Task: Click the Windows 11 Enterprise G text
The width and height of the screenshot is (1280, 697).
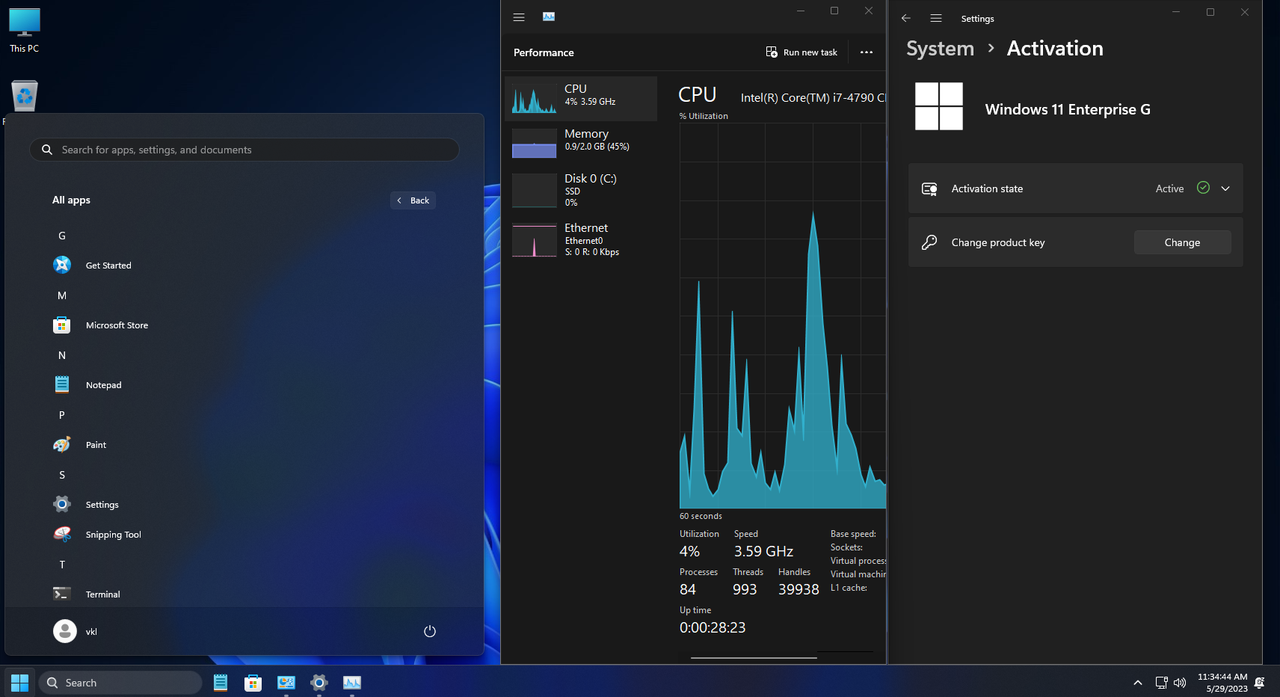Action: [x=1068, y=109]
